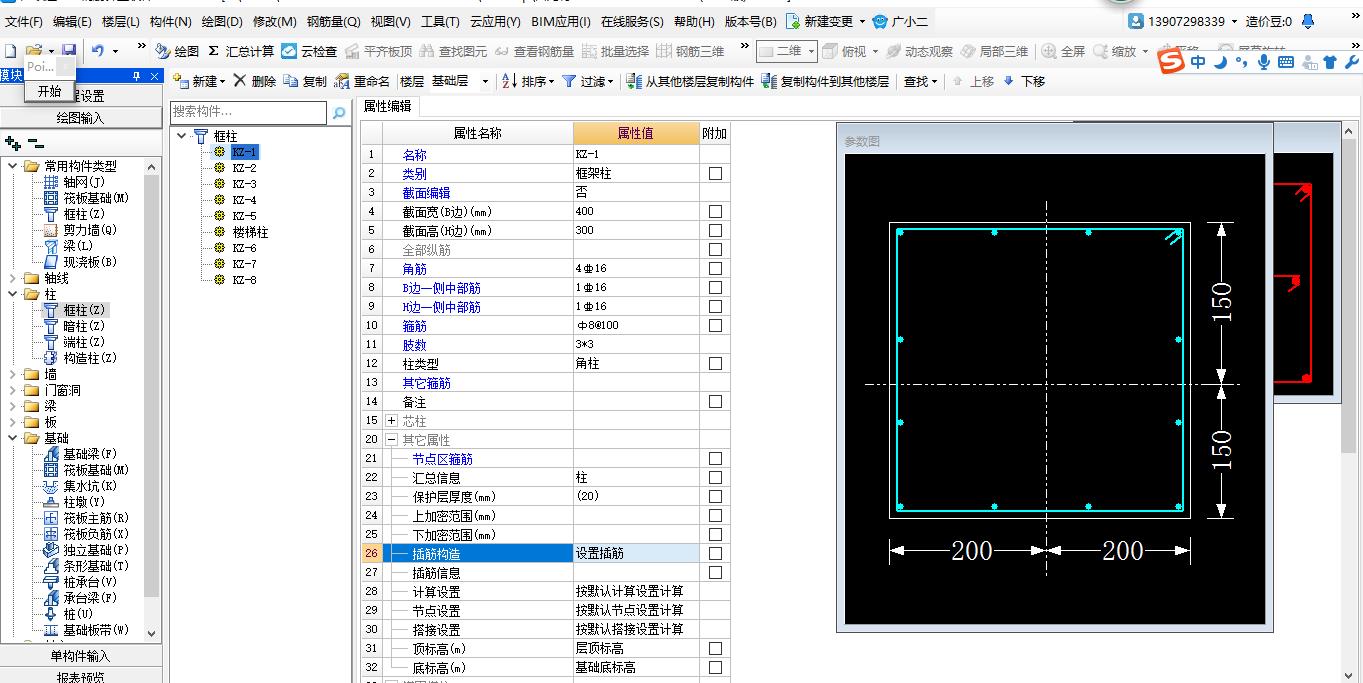The image size is (1363, 683).
Task: Expand the 墙 tree node
Action: pyautogui.click(x=12, y=374)
